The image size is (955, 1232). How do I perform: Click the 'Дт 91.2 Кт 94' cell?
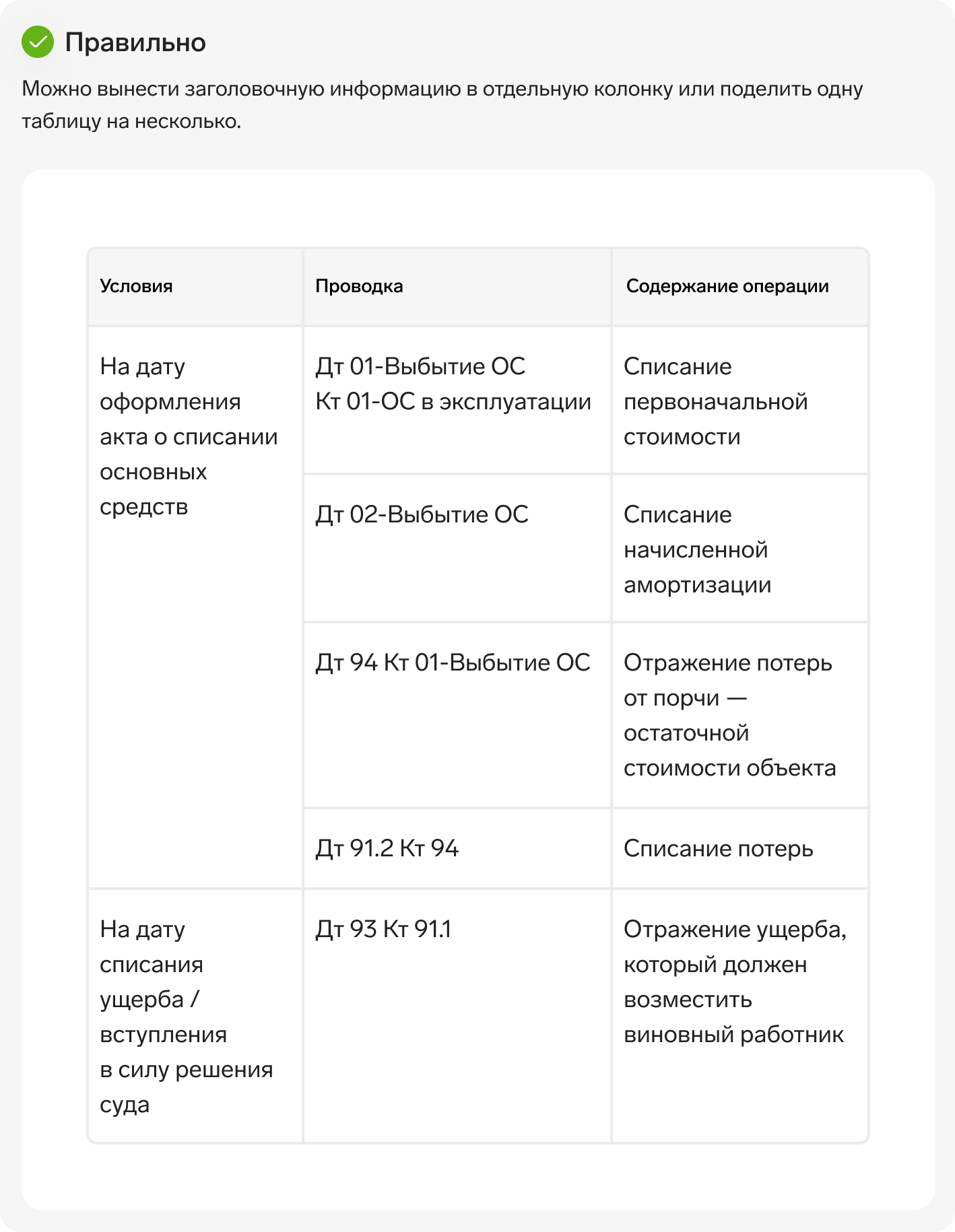point(457,849)
